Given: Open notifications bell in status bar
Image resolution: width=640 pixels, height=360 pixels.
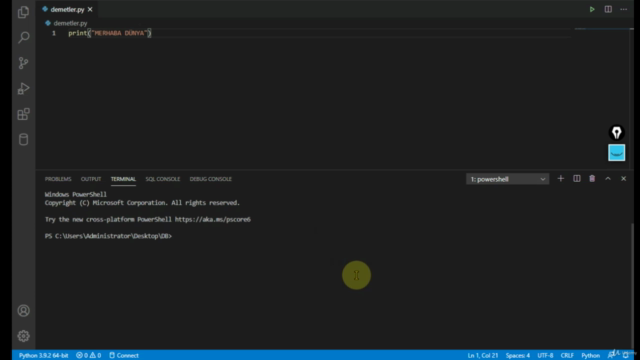Looking at the screenshot, I should 625,356.
